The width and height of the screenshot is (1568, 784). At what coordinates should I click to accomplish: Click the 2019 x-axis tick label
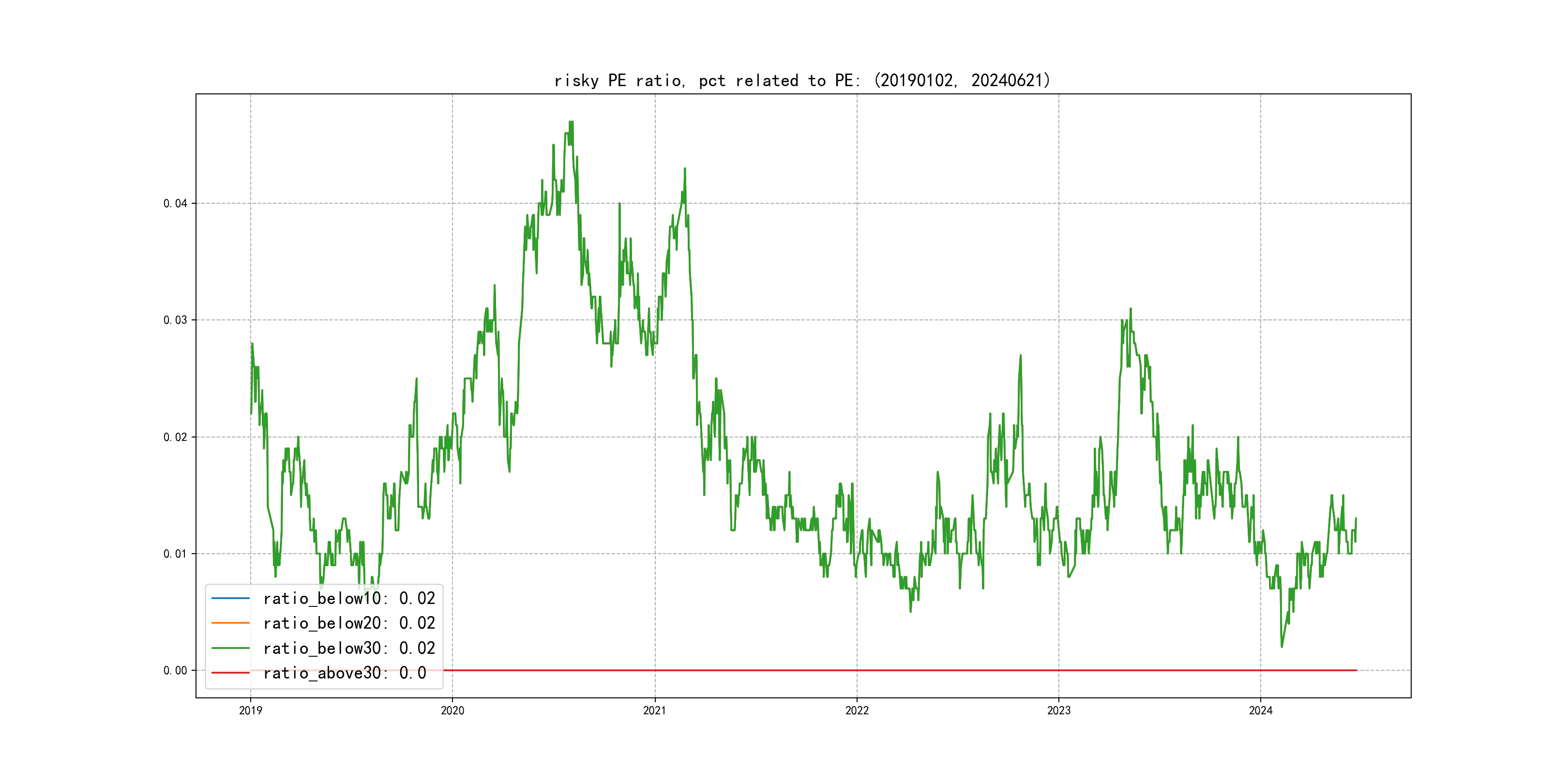pyautogui.click(x=250, y=710)
